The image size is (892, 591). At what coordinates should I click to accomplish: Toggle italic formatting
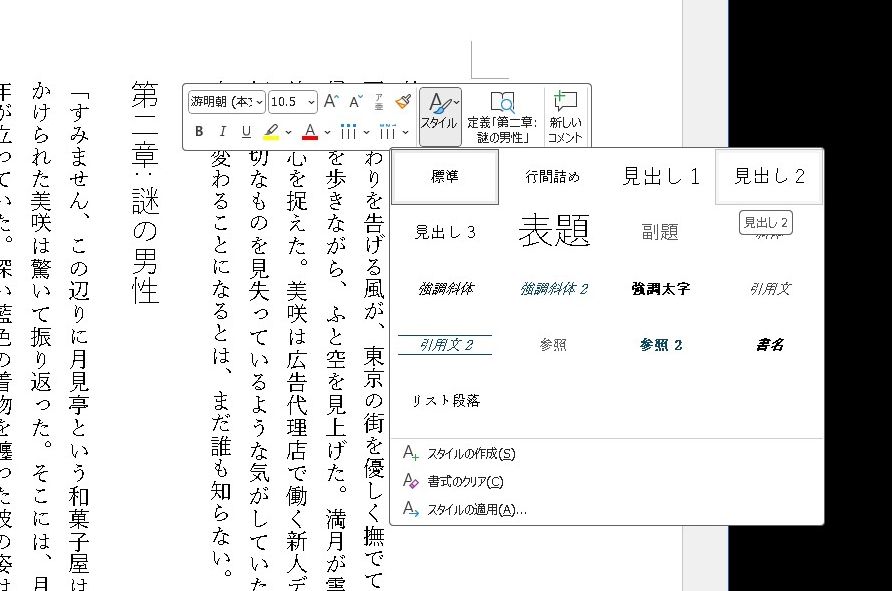coord(221,132)
